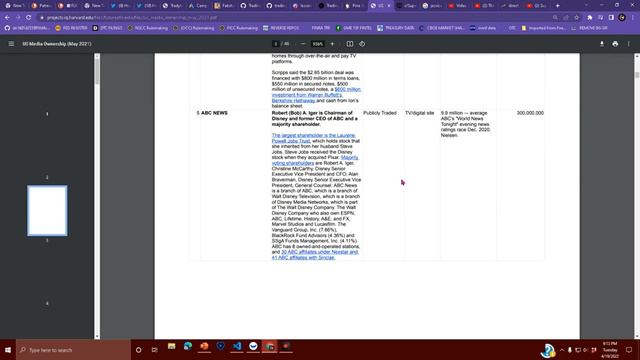Image resolution: width=640 pixels, height=360 pixels.
Task: Open a new browser tab
Action: 558,6
